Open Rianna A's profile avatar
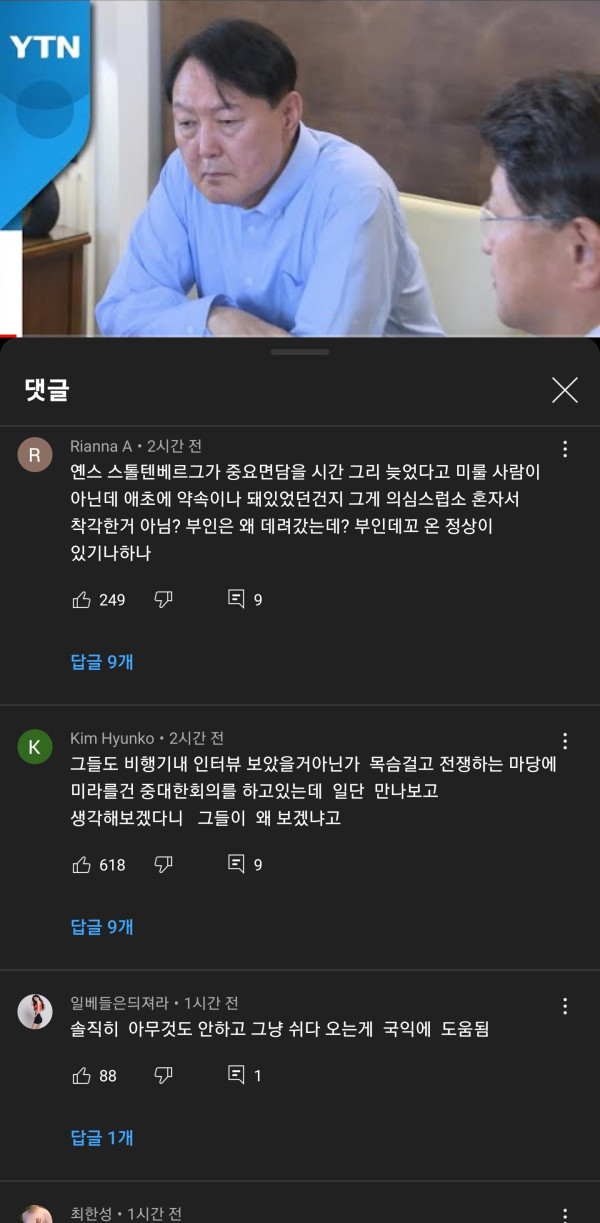 click(35, 455)
